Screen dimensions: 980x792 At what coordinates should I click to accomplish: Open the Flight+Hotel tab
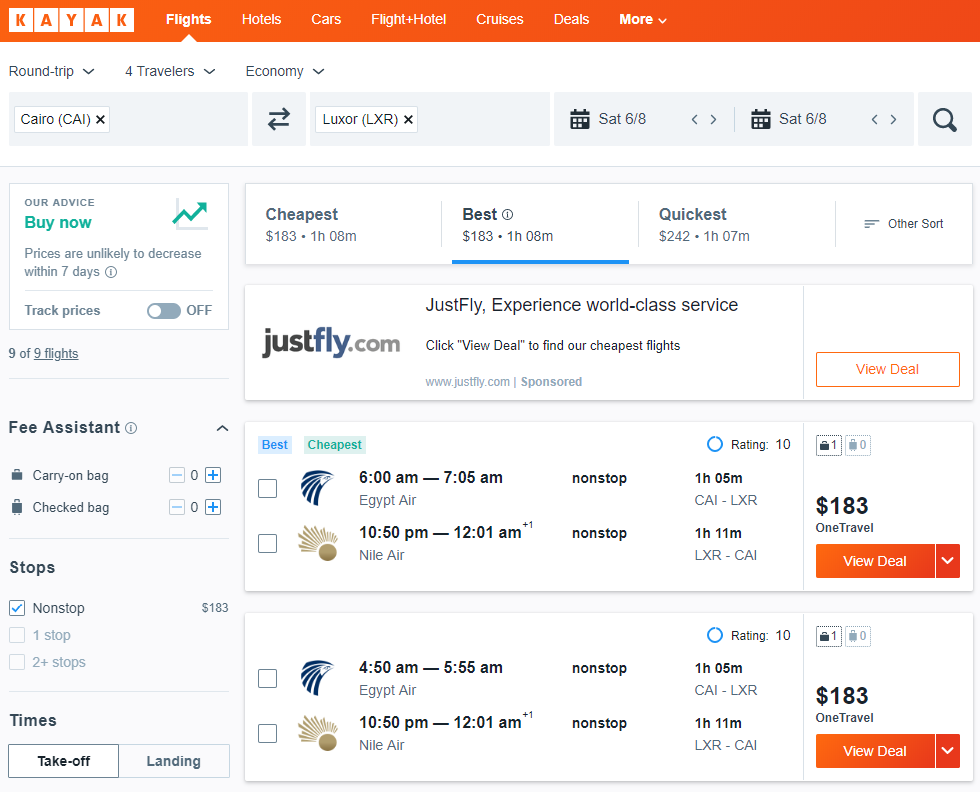point(409,19)
